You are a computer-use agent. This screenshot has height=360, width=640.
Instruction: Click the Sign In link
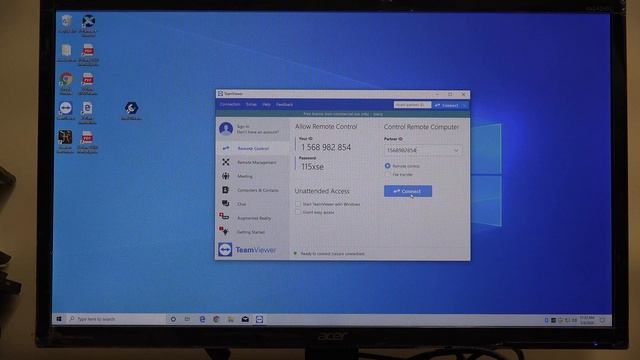[x=243, y=127]
